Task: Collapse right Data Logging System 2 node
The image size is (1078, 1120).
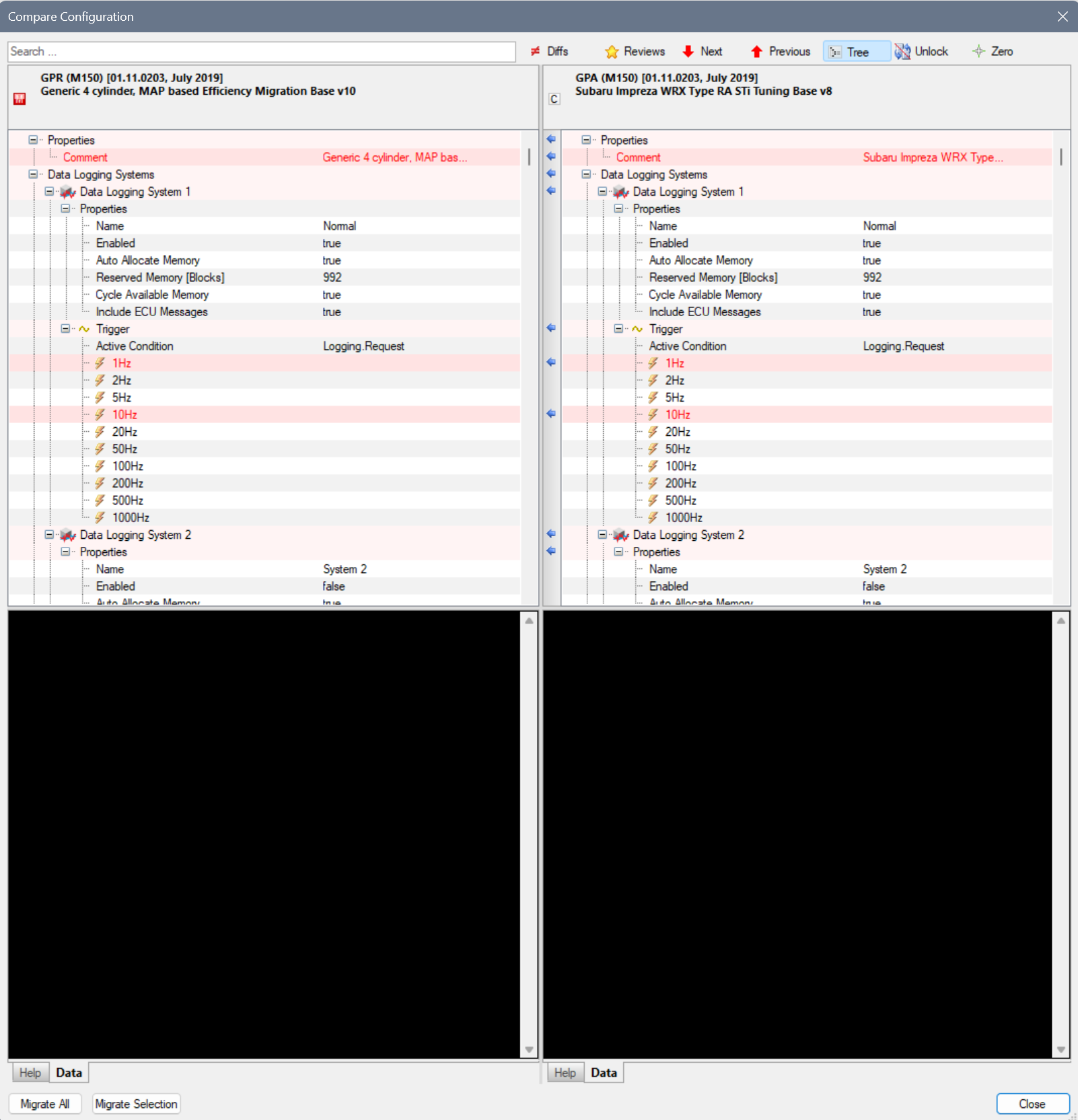Action: [x=602, y=535]
